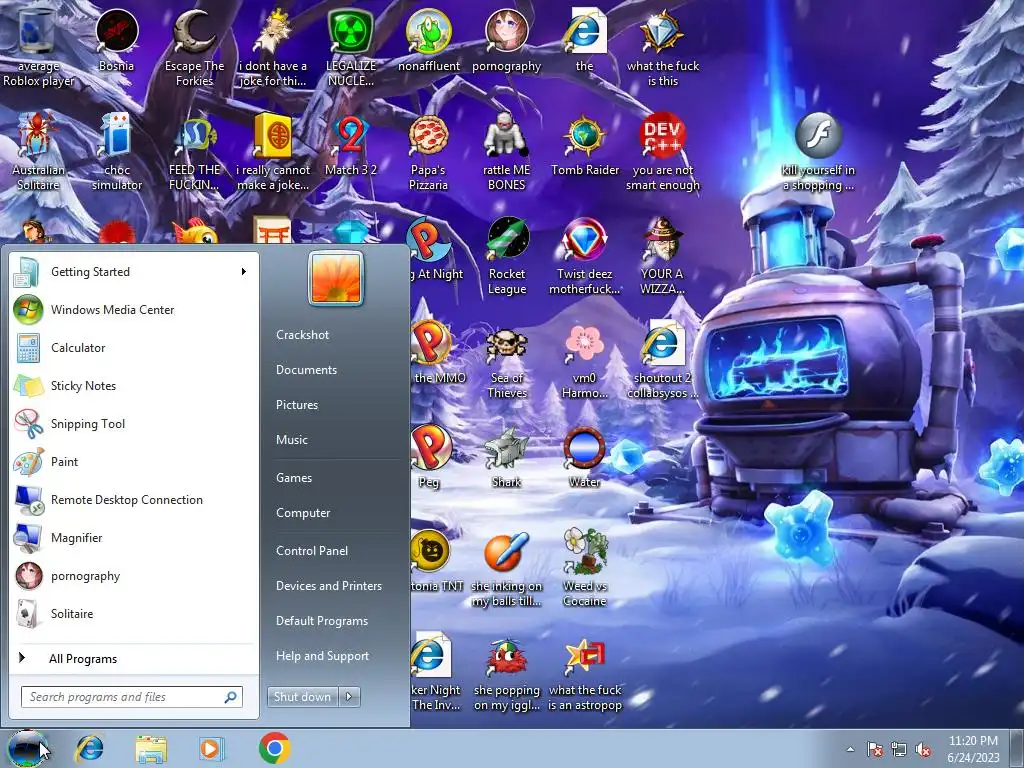The width and height of the screenshot is (1024, 768).
Task: Open Sticky Notes in Start menu
Action: tap(135, 385)
